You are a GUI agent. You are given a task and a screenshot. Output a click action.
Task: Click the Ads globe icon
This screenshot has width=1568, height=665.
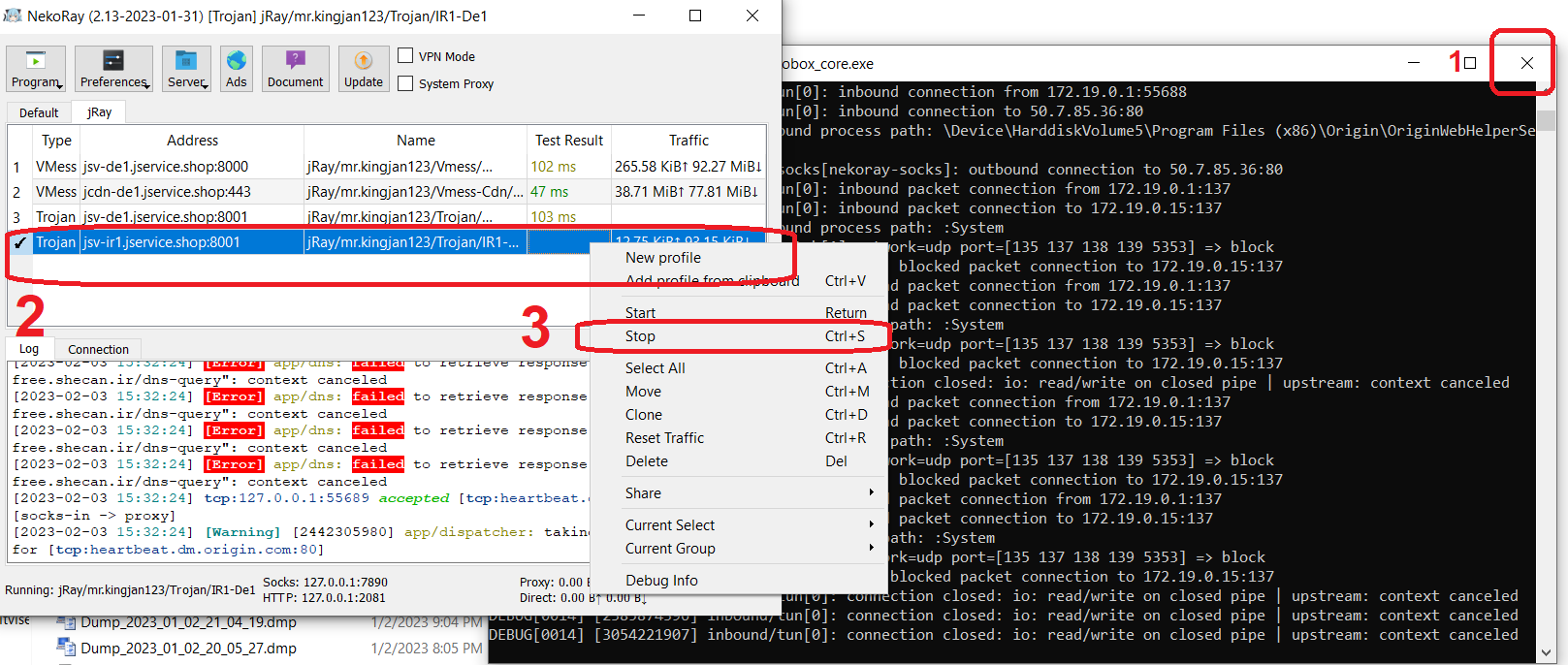click(237, 61)
